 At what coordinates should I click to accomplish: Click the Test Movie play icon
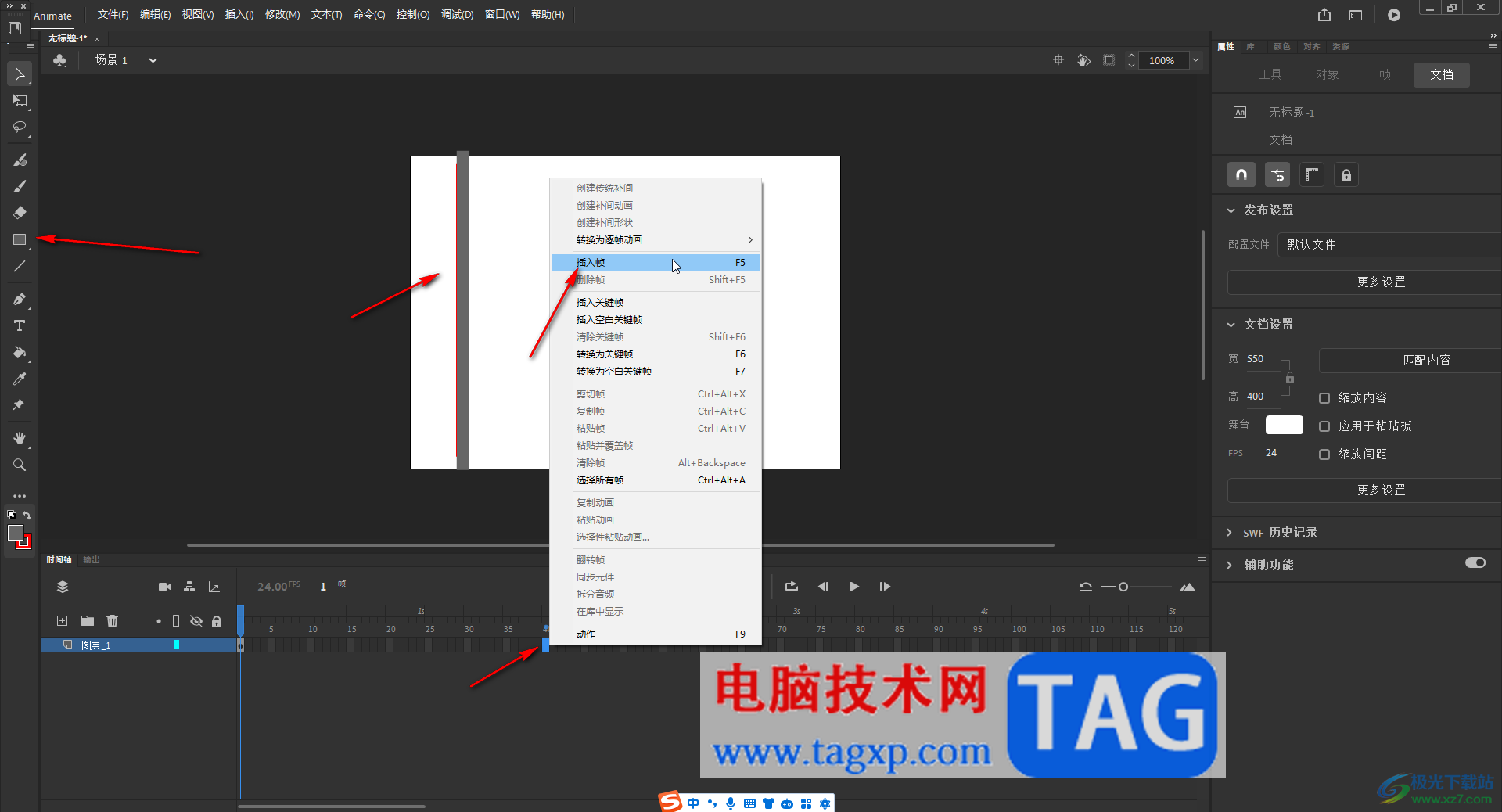1394,15
